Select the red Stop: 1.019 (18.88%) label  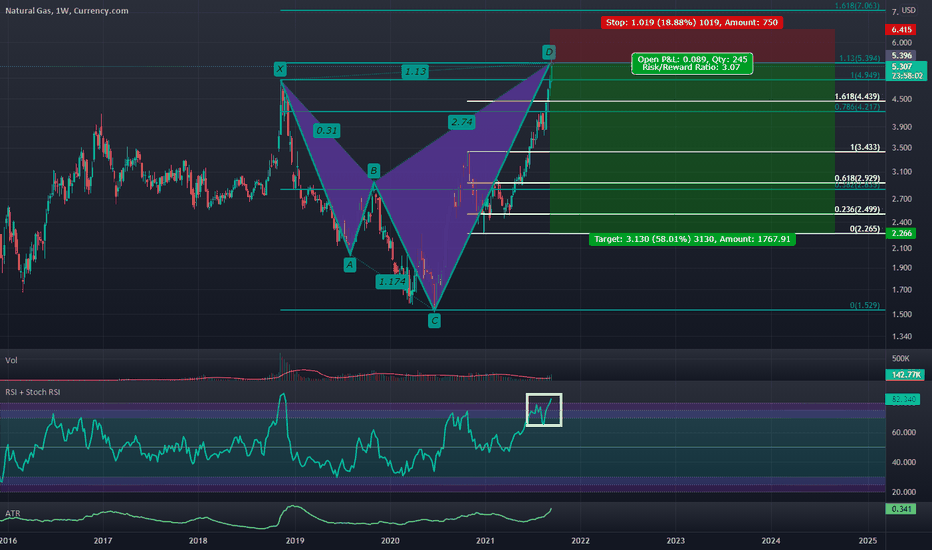coord(692,23)
